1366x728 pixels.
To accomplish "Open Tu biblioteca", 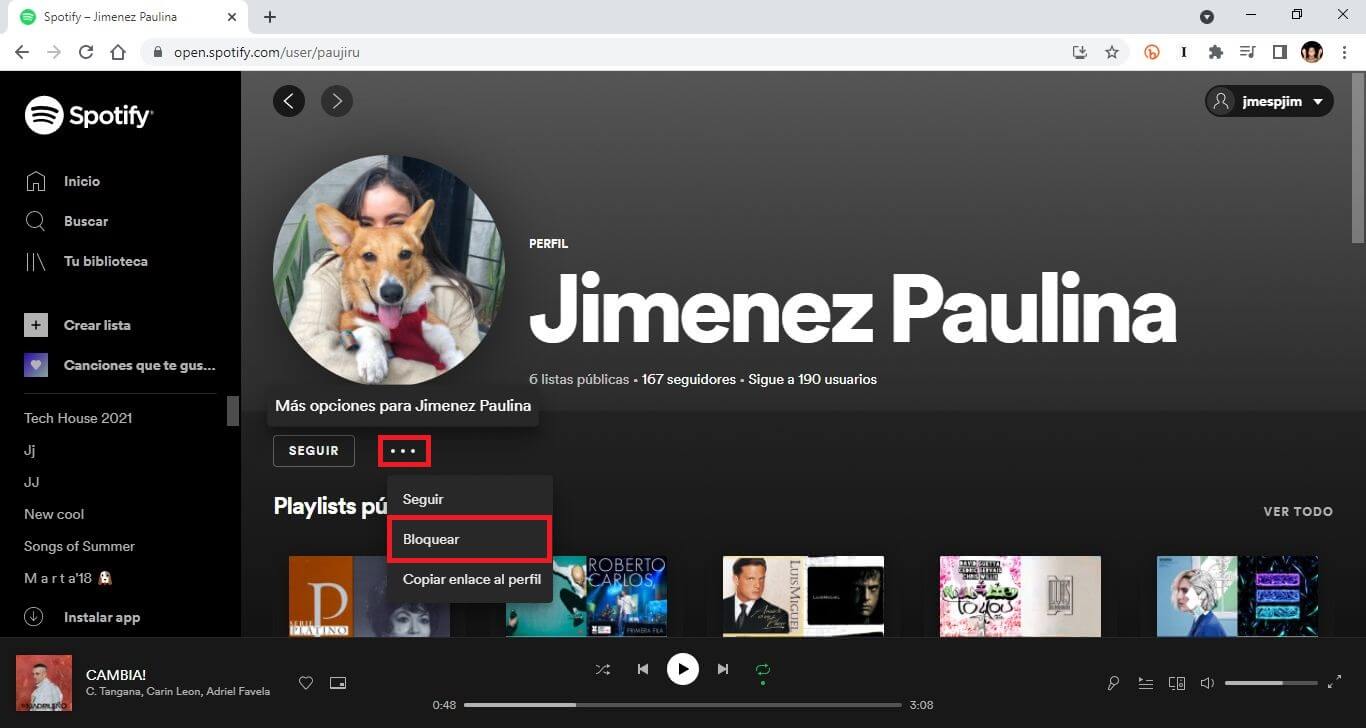I will point(105,261).
